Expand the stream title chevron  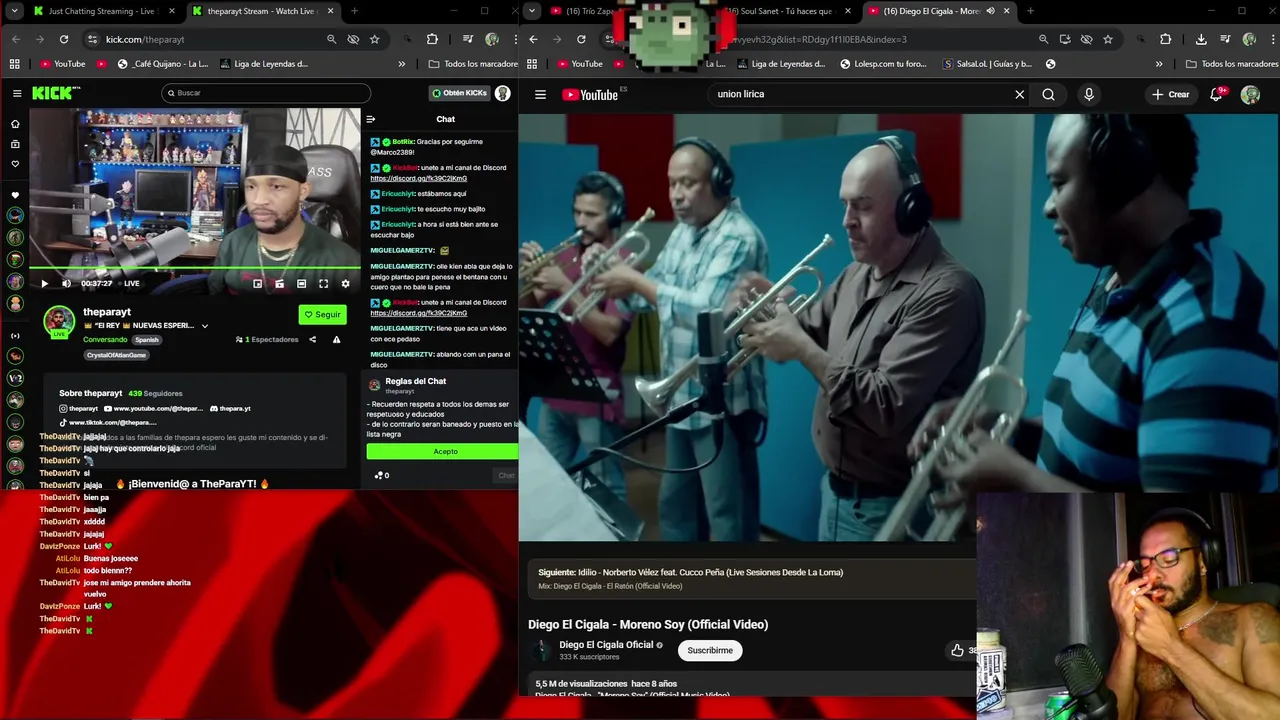tap(205, 326)
